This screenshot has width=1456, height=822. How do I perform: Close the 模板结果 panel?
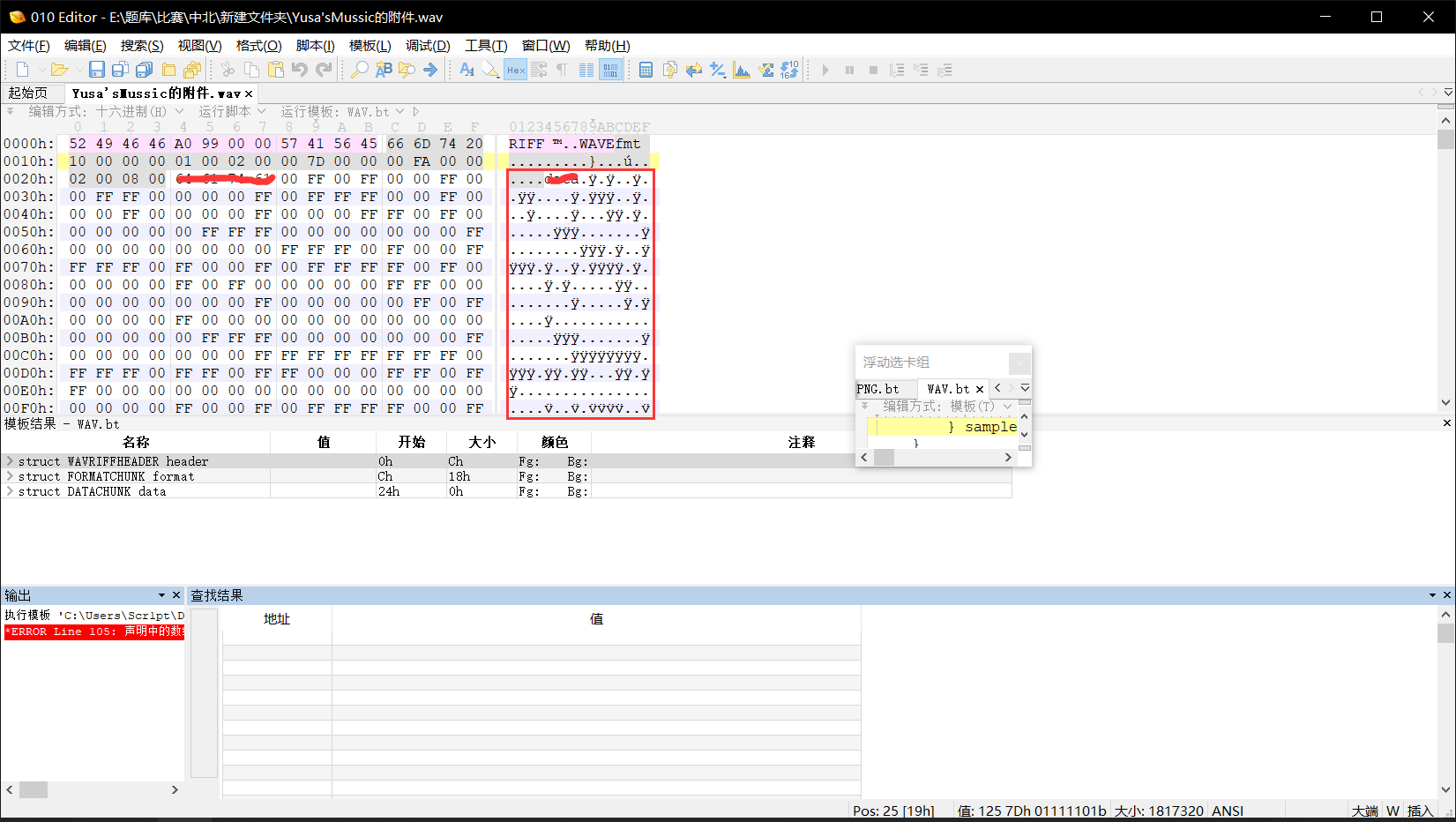click(1446, 423)
